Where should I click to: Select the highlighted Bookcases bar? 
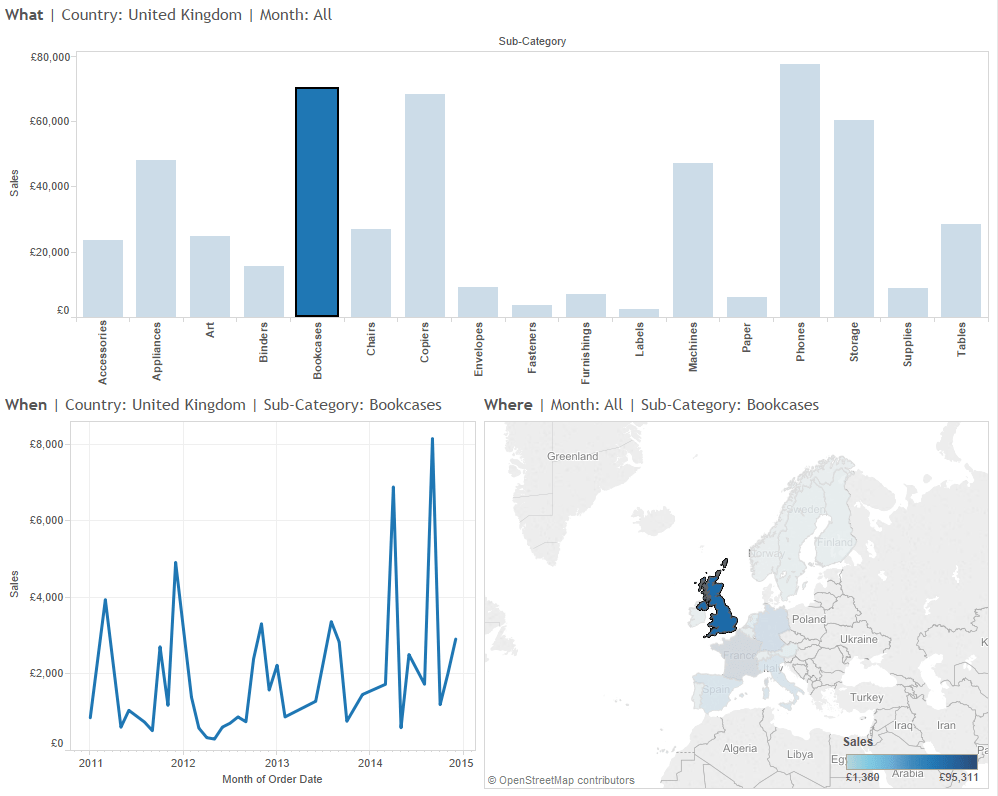pyautogui.click(x=317, y=202)
